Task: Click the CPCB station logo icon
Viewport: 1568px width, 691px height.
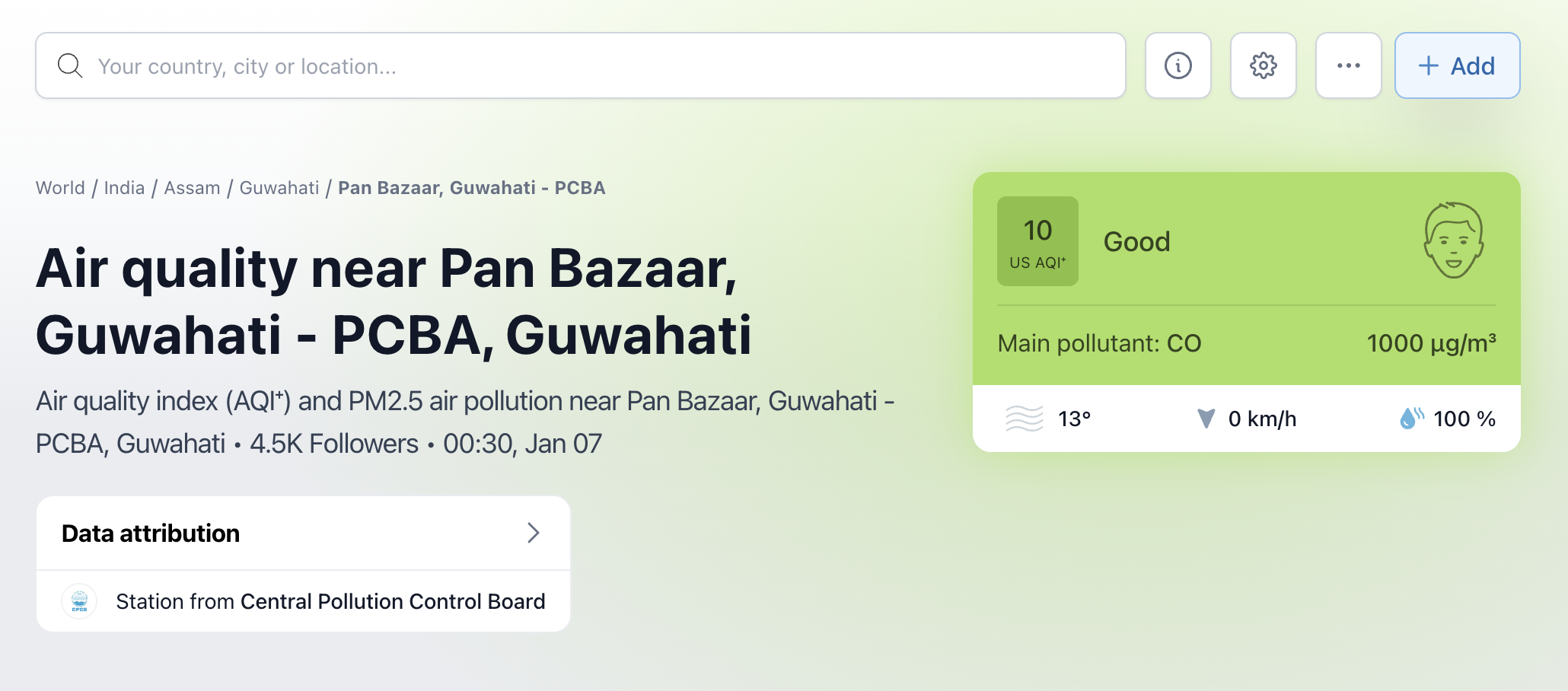Action: [x=79, y=601]
